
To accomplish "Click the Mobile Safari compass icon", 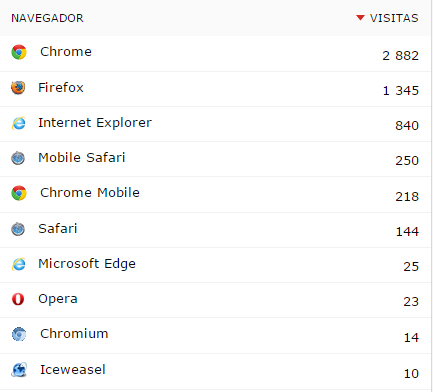I will 18,158.
